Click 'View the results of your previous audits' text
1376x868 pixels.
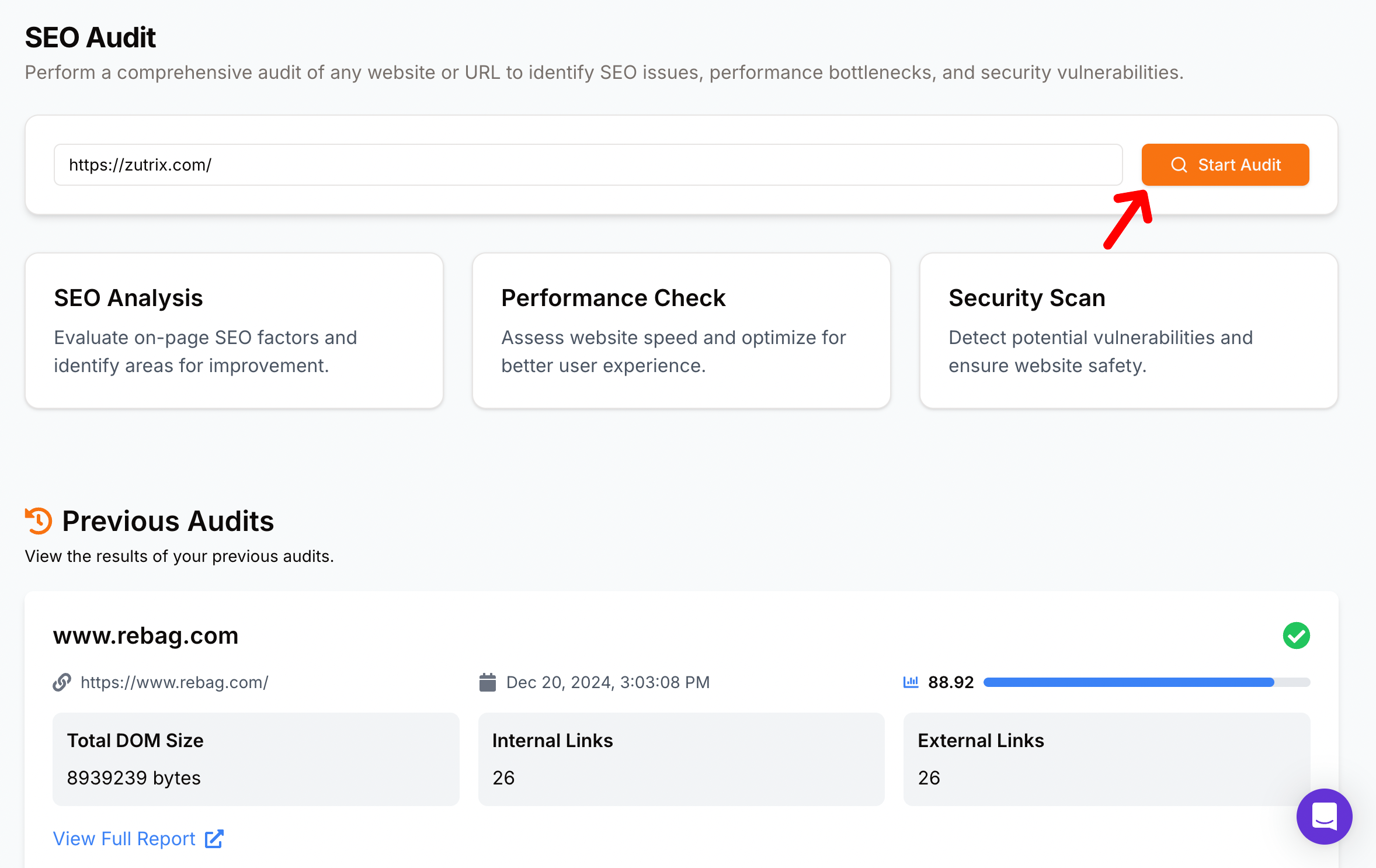(x=179, y=556)
